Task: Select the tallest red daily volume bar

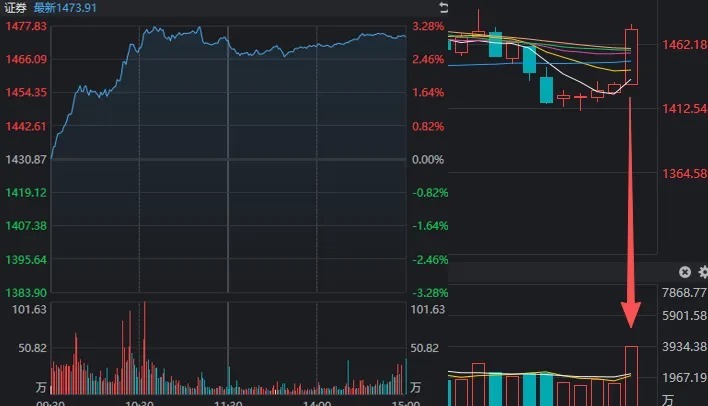Action: click(631, 376)
